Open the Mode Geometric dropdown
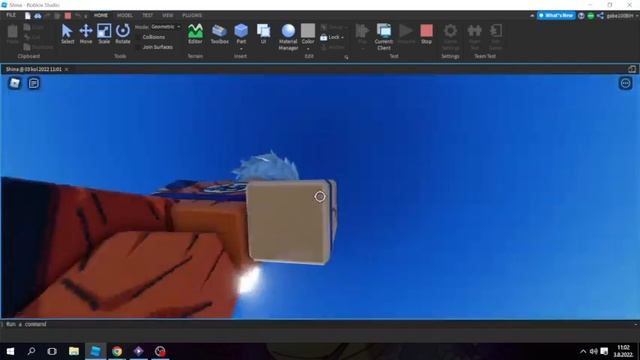The width and height of the screenshot is (640, 360). [165, 27]
